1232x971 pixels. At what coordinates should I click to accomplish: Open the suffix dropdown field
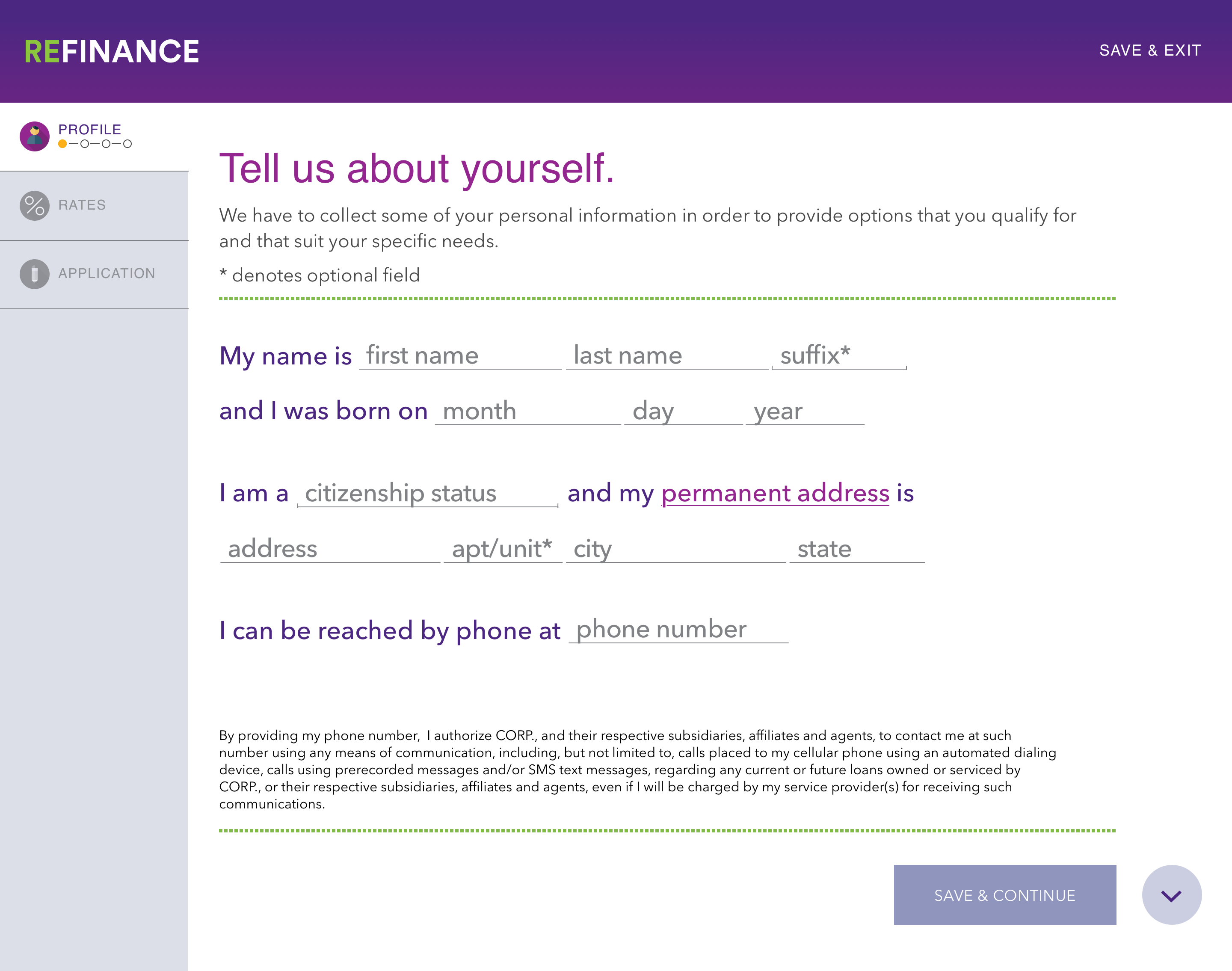(839, 355)
